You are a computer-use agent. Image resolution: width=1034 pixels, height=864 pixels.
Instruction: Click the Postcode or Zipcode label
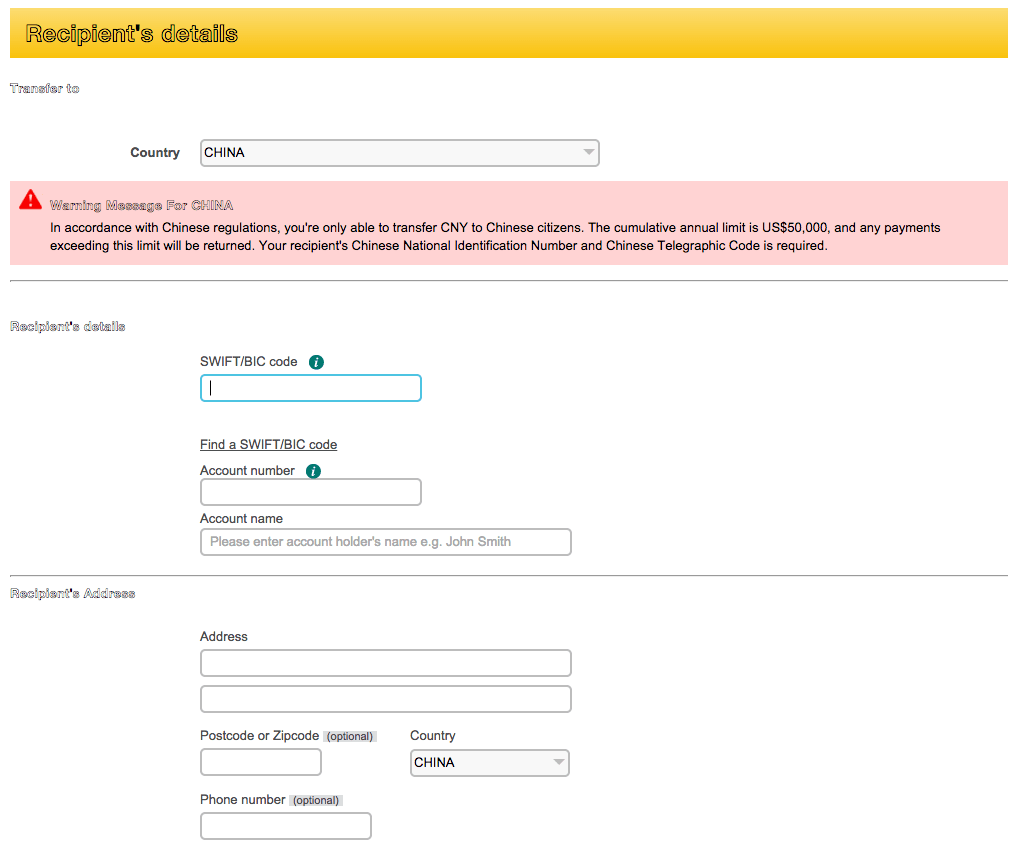click(259, 736)
